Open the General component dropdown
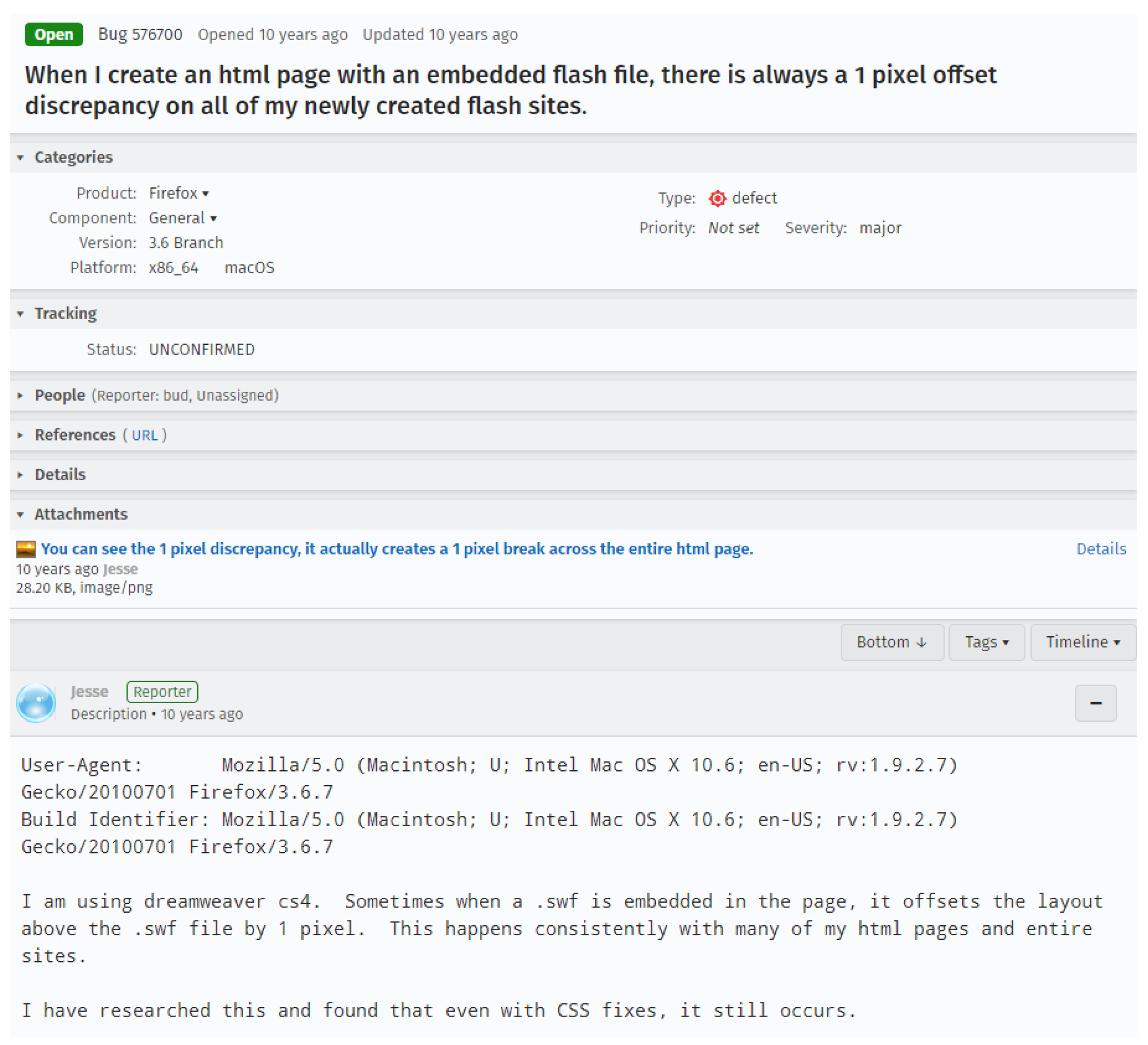Screen dimensions: 1148x1045 click(x=182, y=218)
